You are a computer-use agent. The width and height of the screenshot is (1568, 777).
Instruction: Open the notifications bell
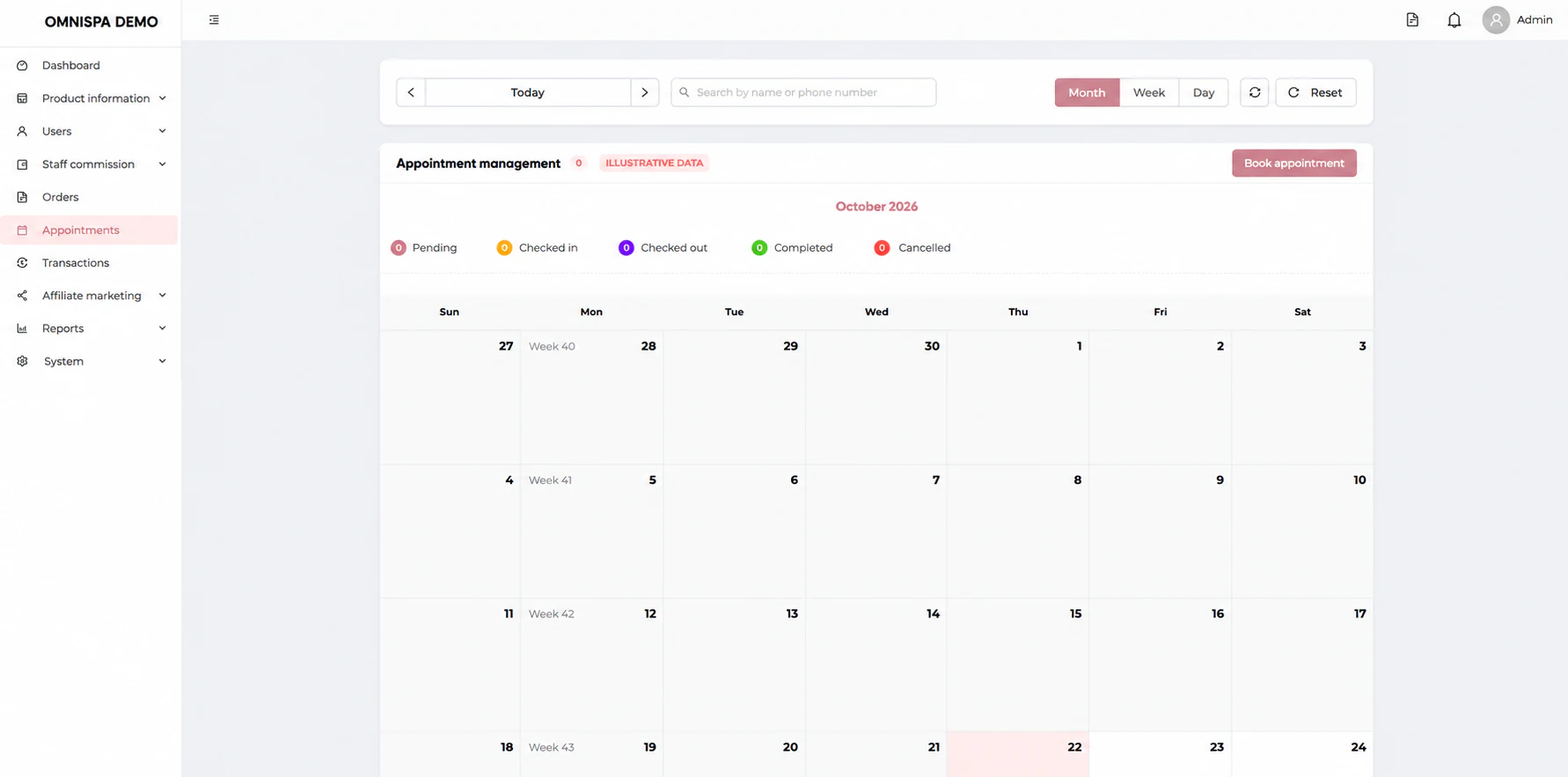(x=1454, y=20)
